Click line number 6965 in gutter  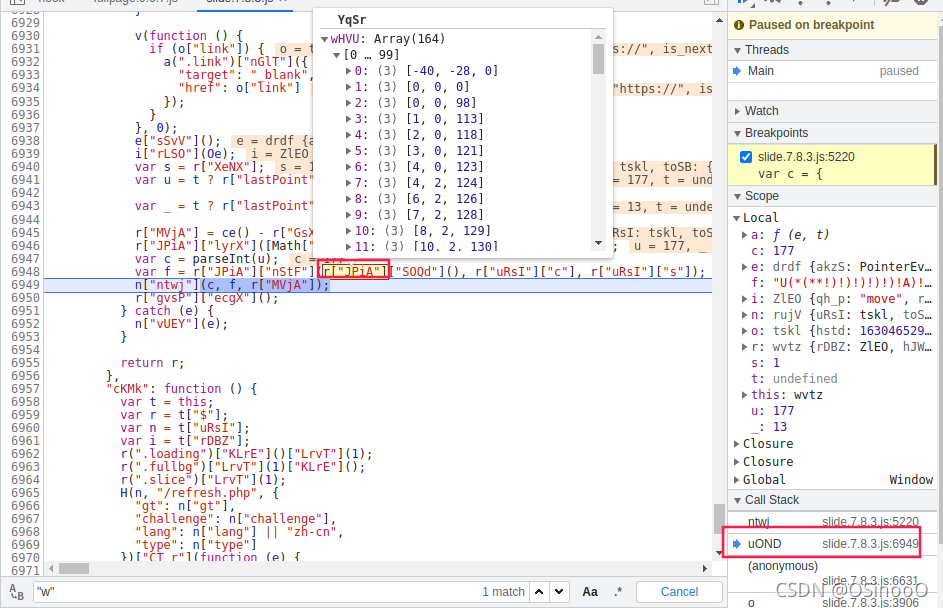click(x=25, y=493)
